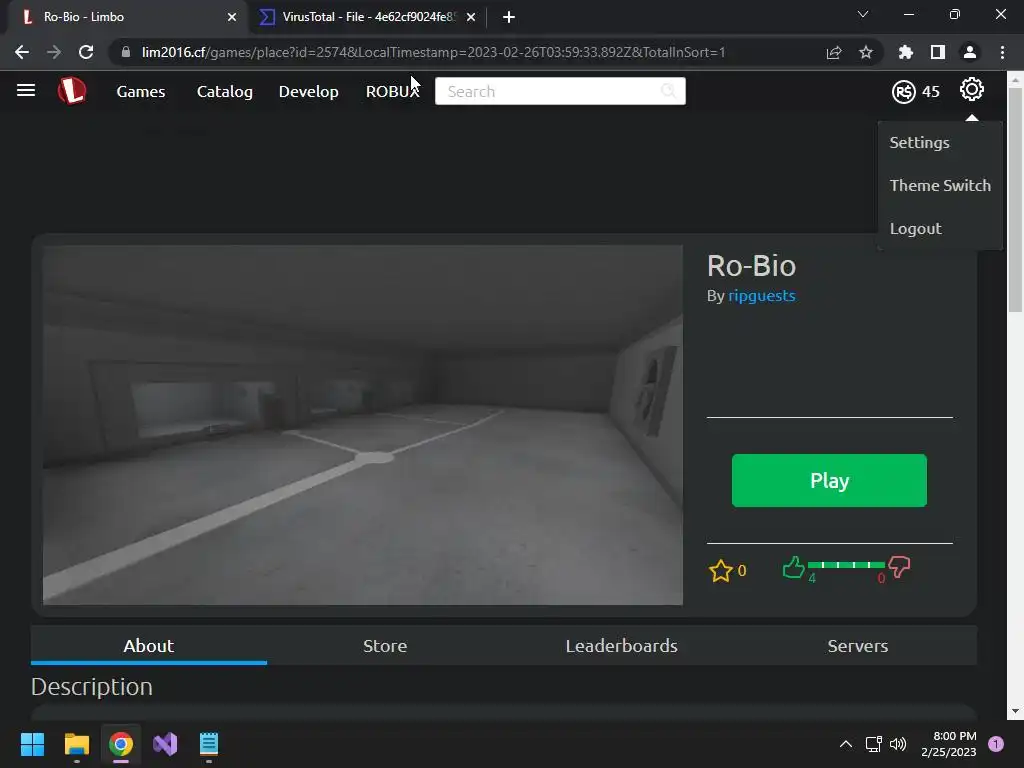Screen dimensions: 1024x768
Task: Like the game with thumbs up
Action: (x=793, y=567)
